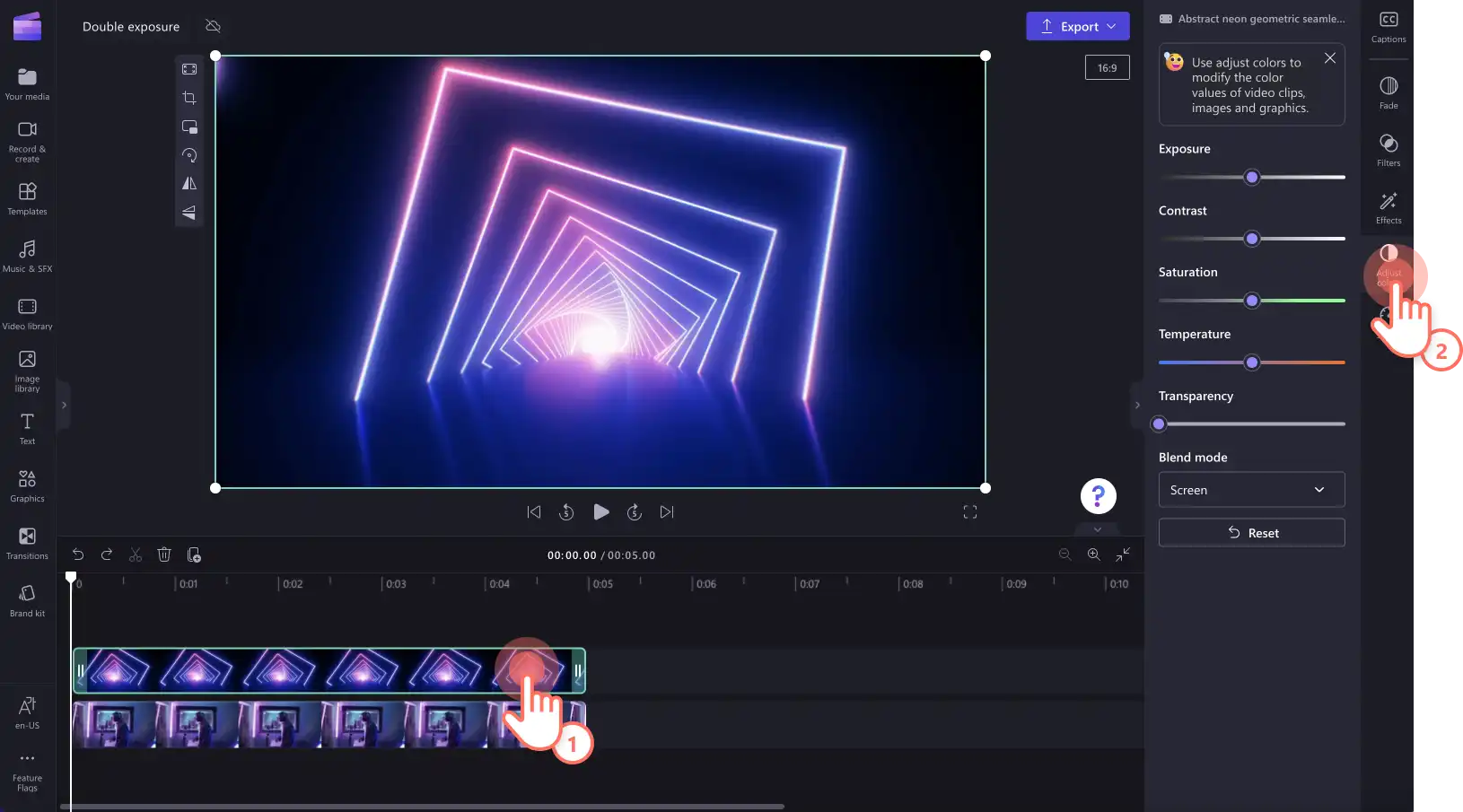1463x812 pixels.
Task: Open the Effects panel
Action: click(x=1389, y=207)
